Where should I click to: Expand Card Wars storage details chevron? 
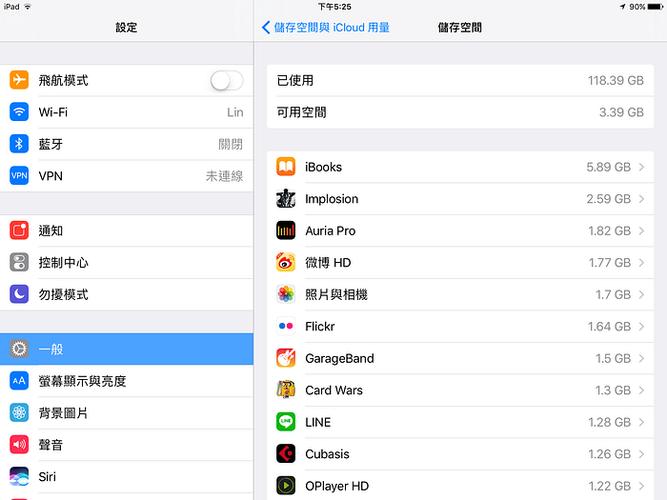[641, 390]
